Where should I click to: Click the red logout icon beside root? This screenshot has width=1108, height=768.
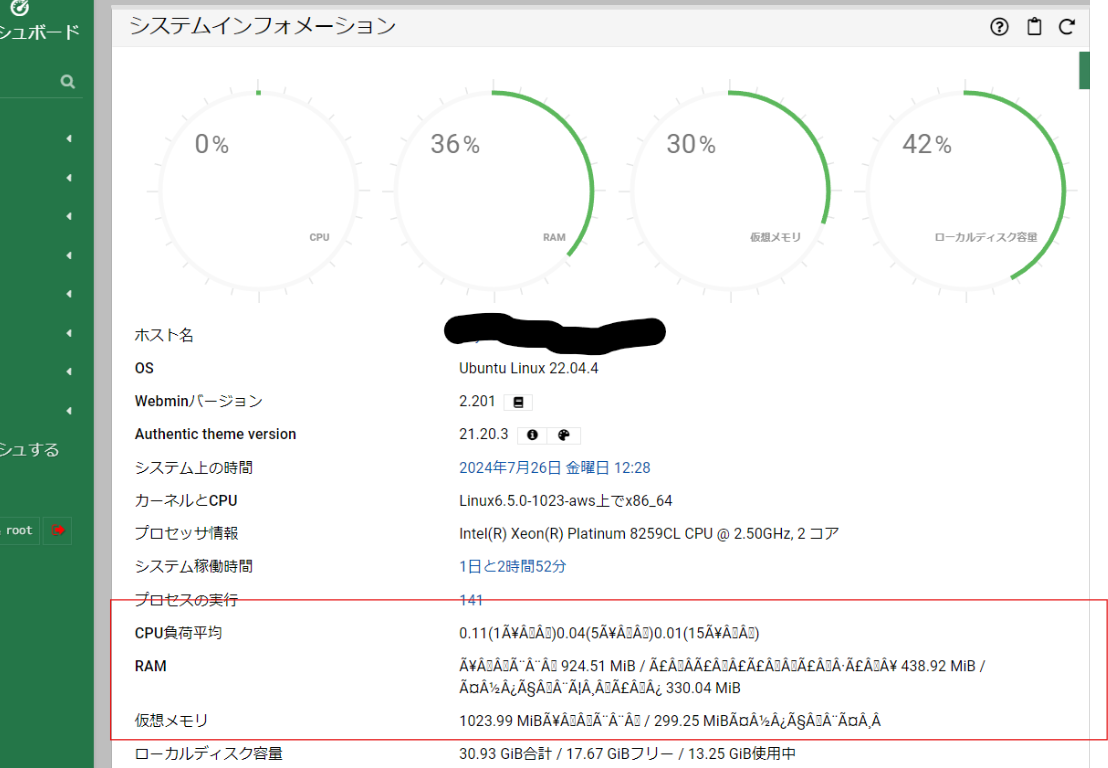pyautogui.click(x=57, y=530)
